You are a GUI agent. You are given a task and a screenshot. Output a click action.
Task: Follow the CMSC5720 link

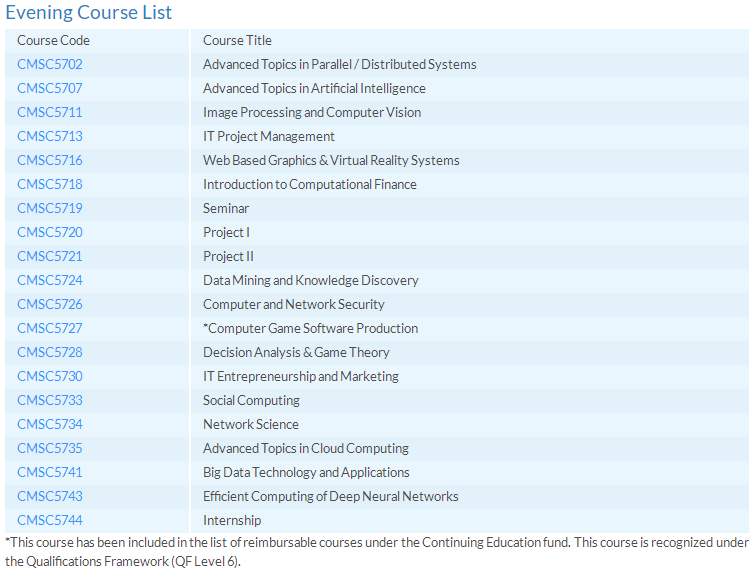coord(50,232)
